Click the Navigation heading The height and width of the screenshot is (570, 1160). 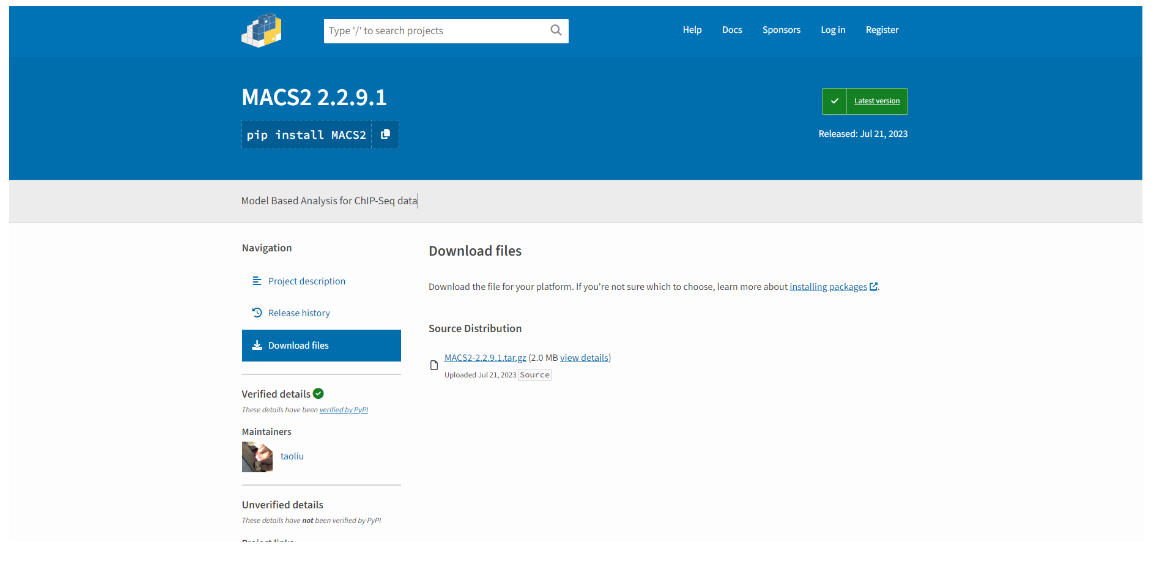click(x=267, y=248)
